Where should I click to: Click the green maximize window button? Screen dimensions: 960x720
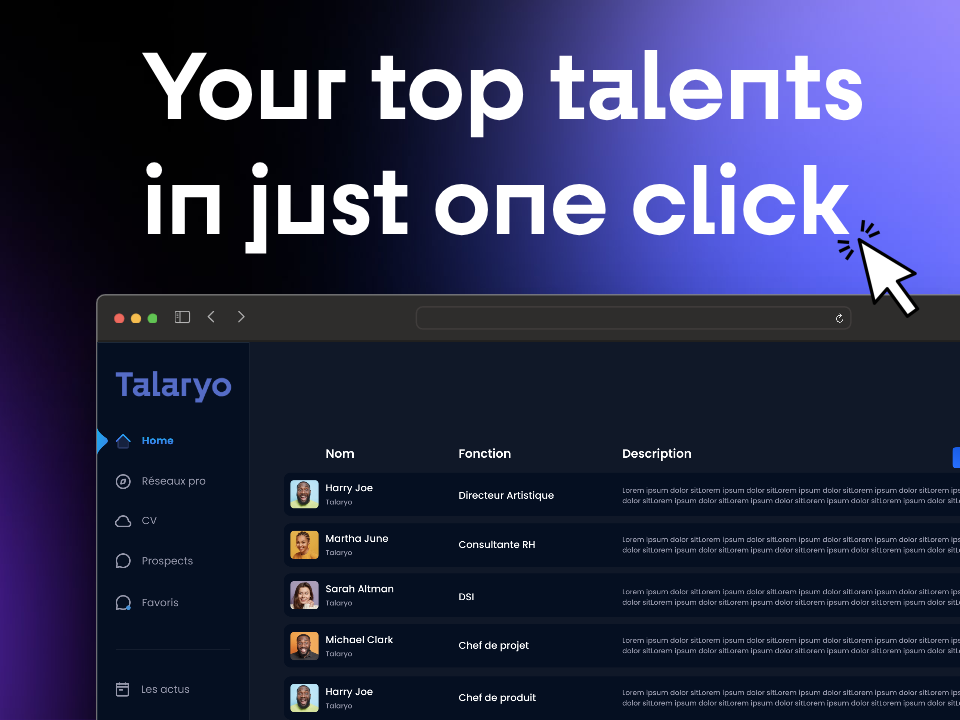152,318
